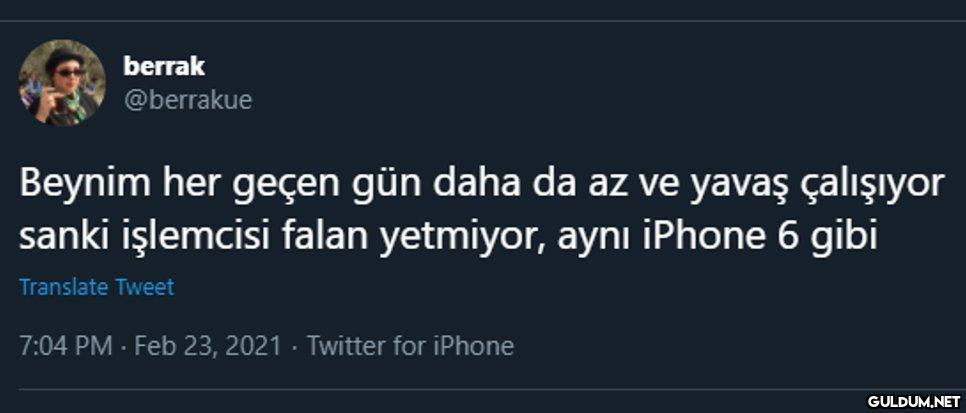Screen dimensions: 966x413
Task: Click the @berrakue handle
Action: 188,100
